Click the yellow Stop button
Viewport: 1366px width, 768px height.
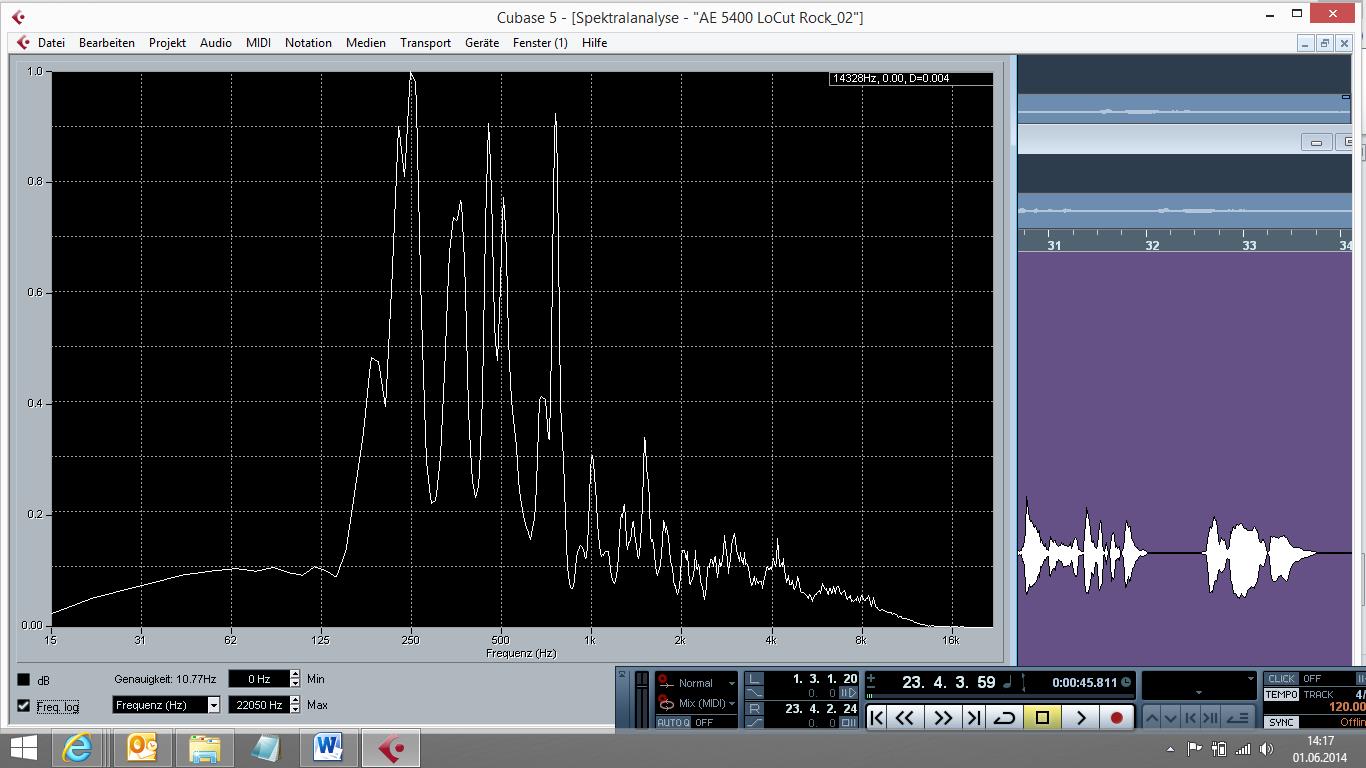1042,717
